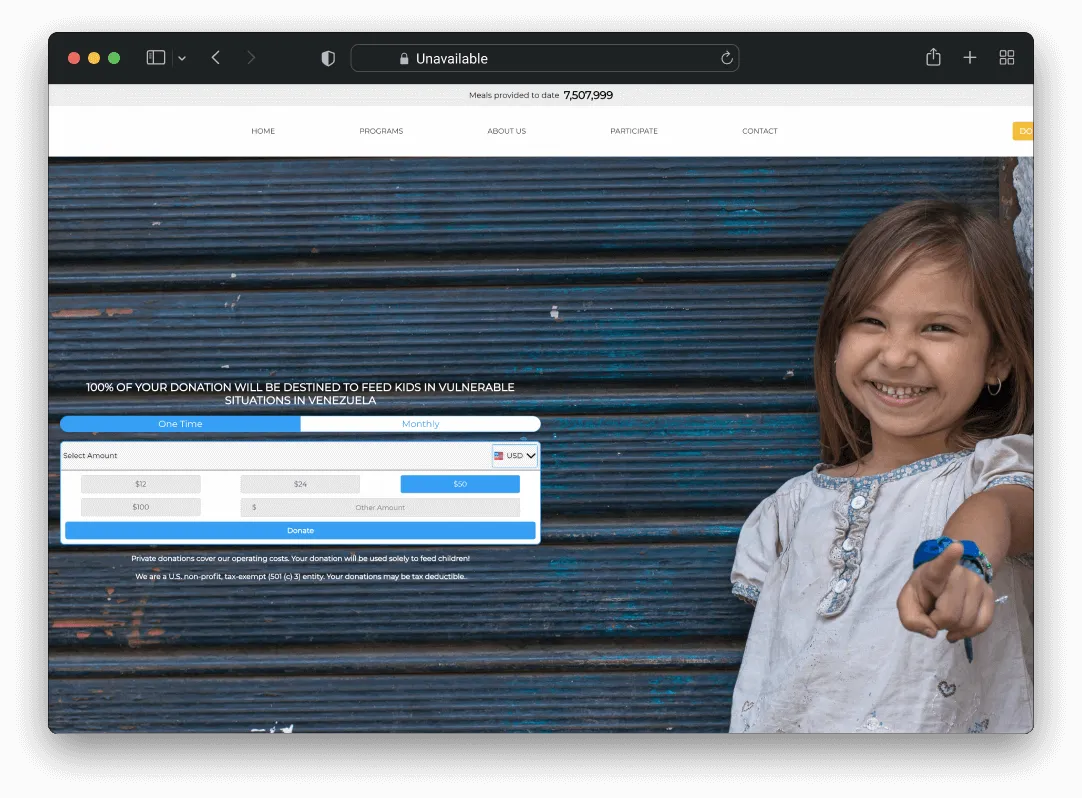Choose the $12 donation amount

[141, 484]
